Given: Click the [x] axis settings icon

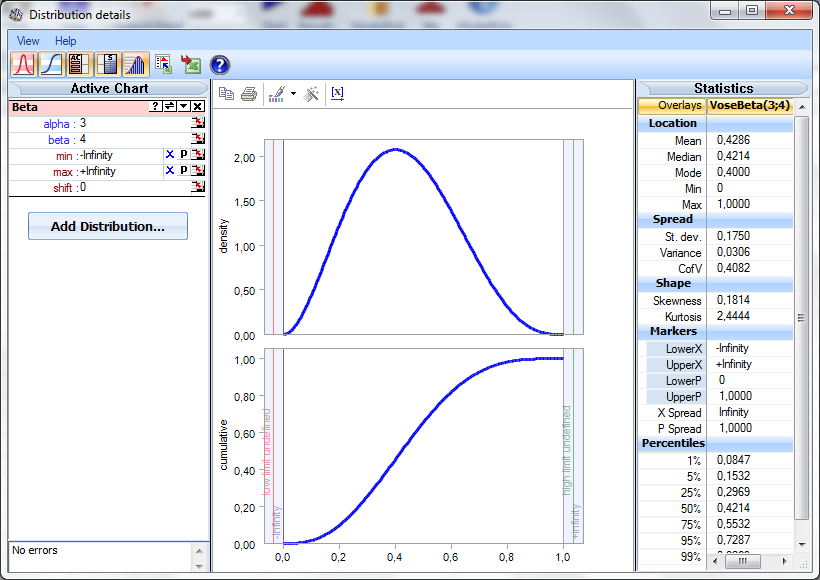Looking at the screenshot, I should point(337,93).
